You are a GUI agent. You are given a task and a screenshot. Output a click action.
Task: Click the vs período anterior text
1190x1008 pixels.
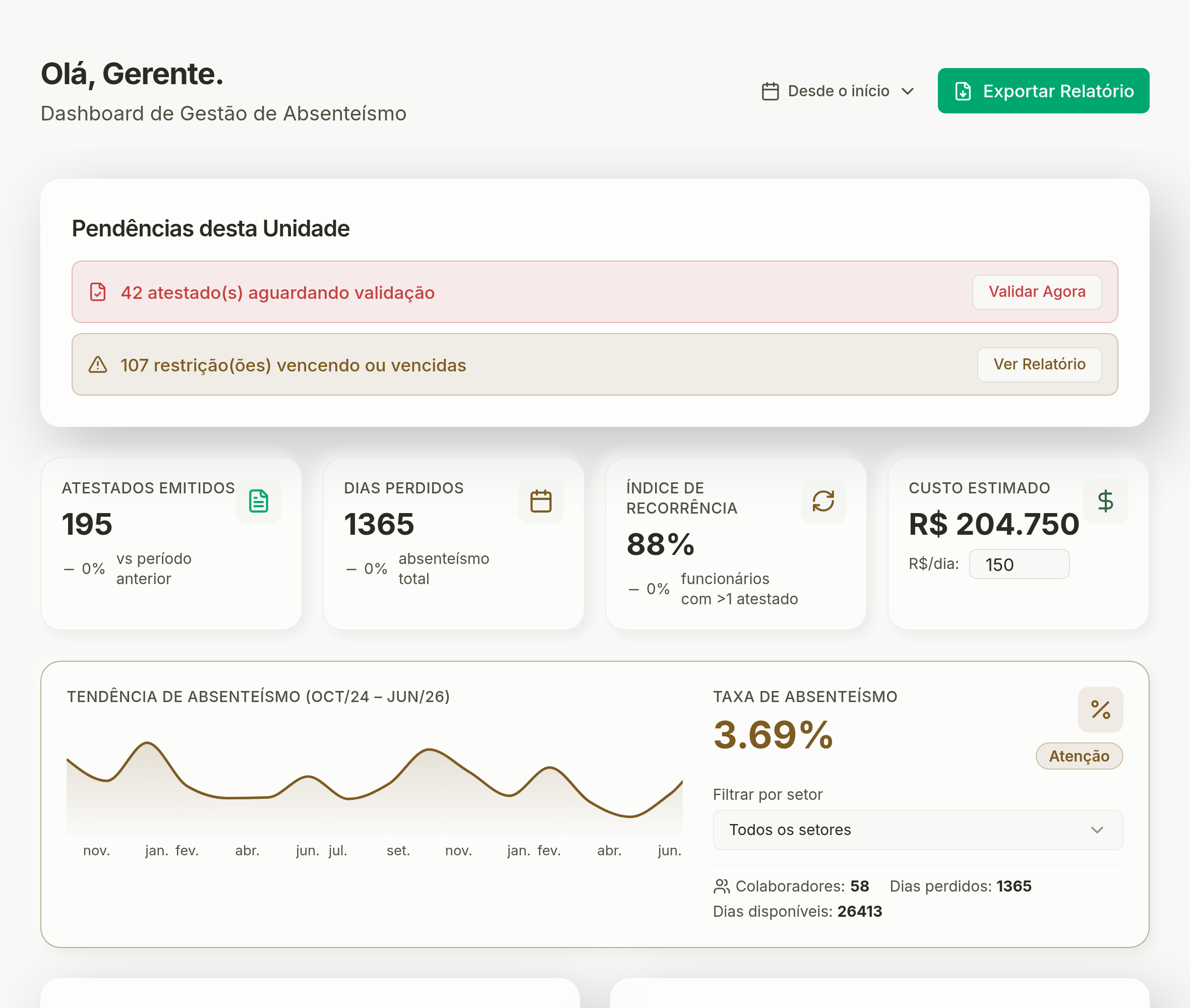[154, 569]
